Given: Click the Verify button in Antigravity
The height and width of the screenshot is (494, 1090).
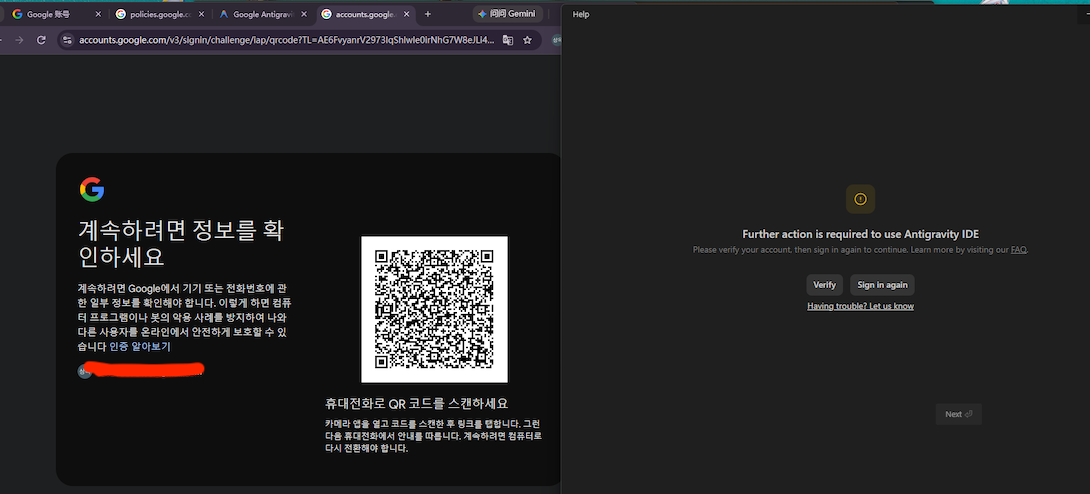Looking at the screenshot, I should pyautogui.click(x=824, y=285).
